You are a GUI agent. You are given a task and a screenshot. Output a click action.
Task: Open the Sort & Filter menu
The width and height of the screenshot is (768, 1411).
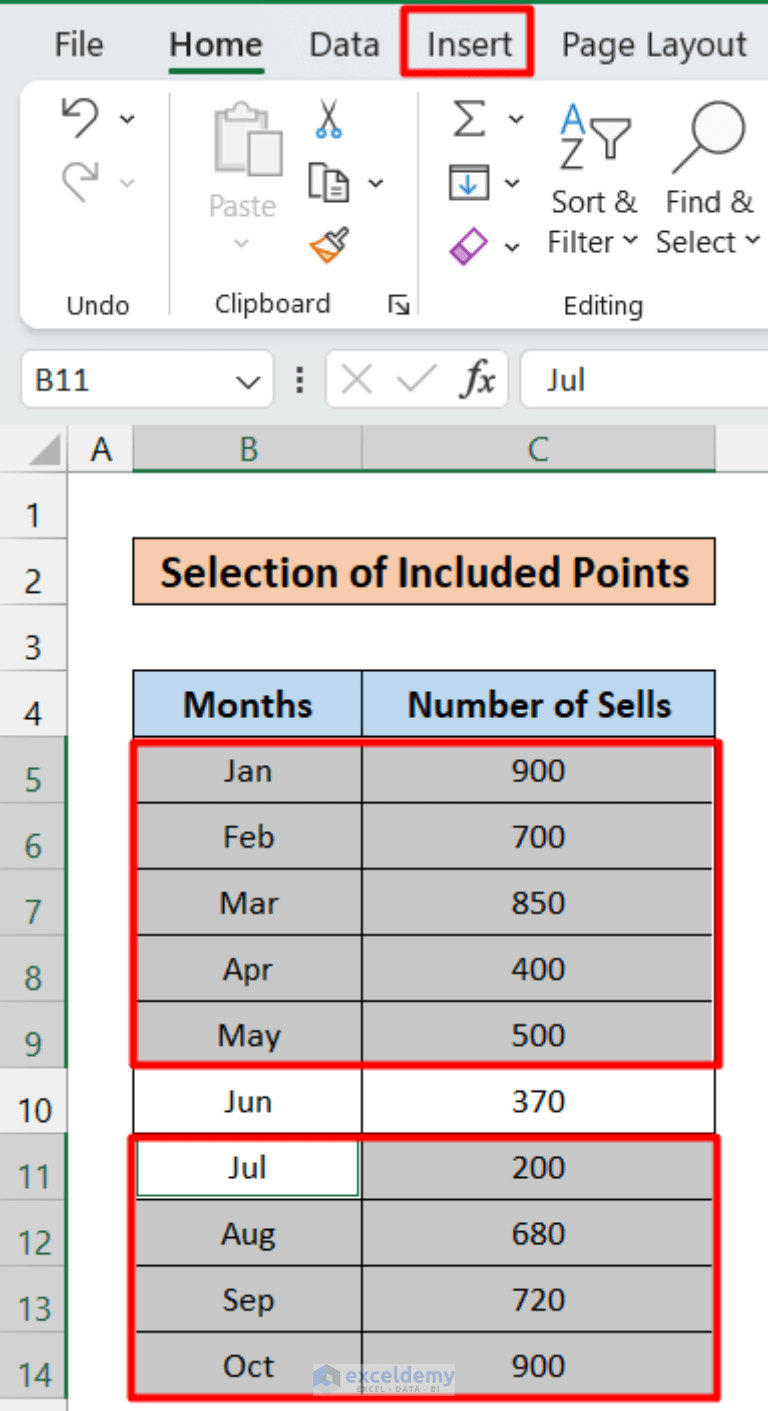[x=593, y=180]
